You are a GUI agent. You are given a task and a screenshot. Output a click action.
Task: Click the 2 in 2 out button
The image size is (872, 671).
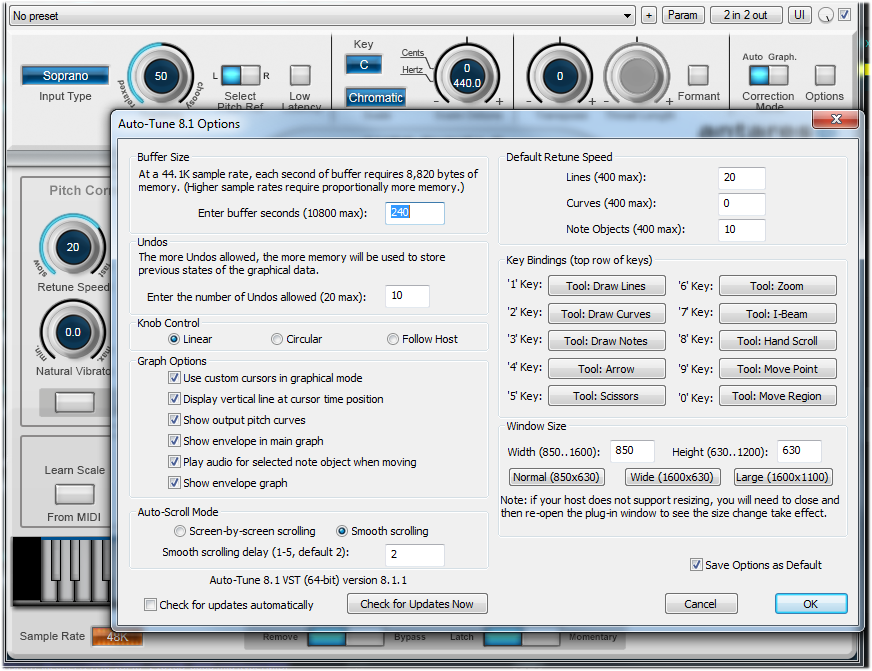click(746, 16)
